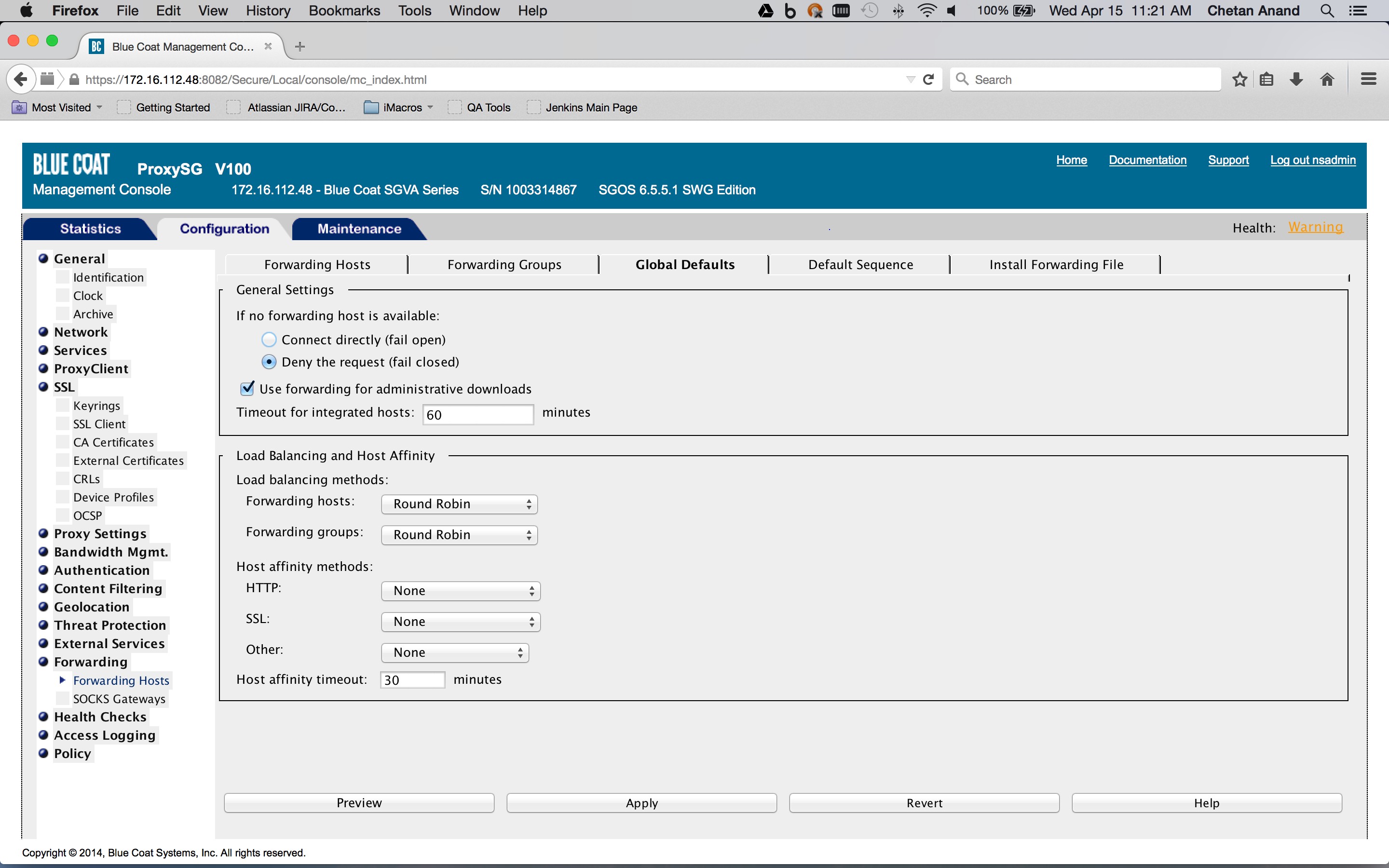Open the Firefox hamburger menu
This screenshot has height=868, width=1389.
point(1368,79)
